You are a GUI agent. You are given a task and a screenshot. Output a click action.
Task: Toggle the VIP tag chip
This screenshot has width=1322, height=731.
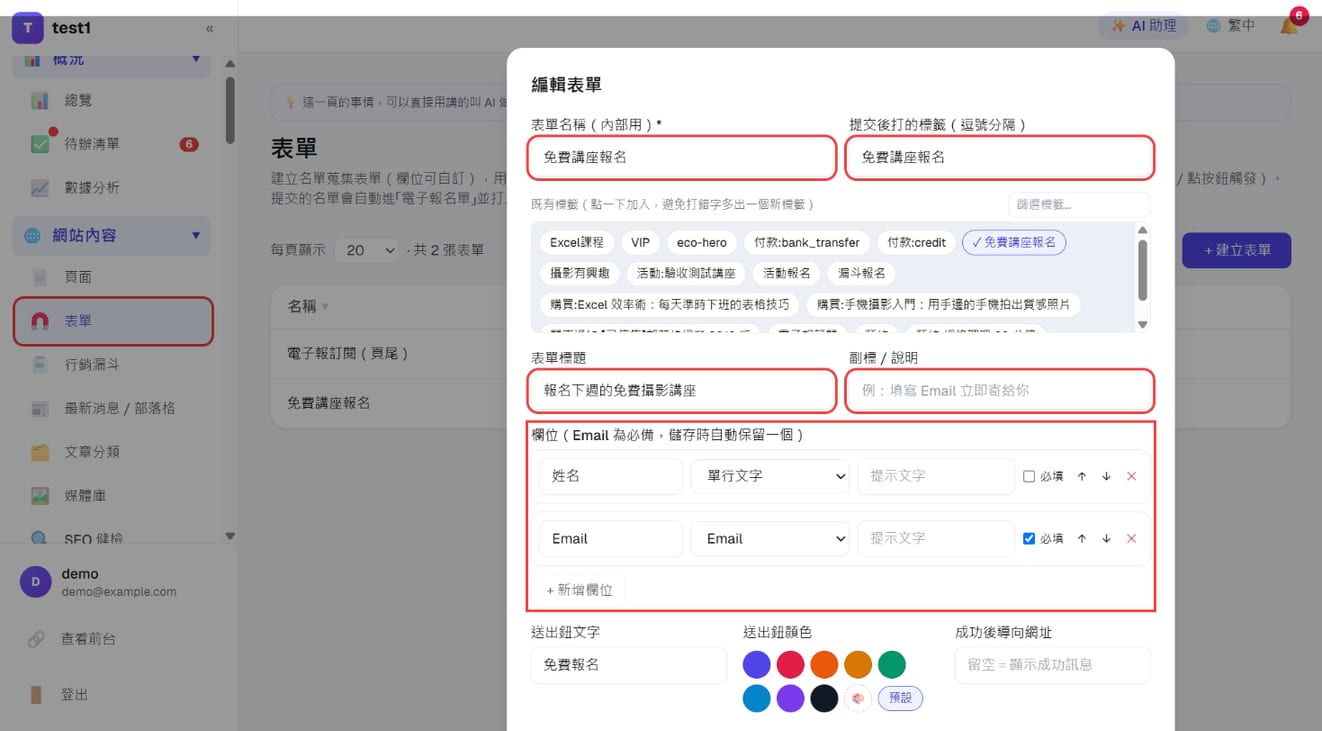[640, 243]
